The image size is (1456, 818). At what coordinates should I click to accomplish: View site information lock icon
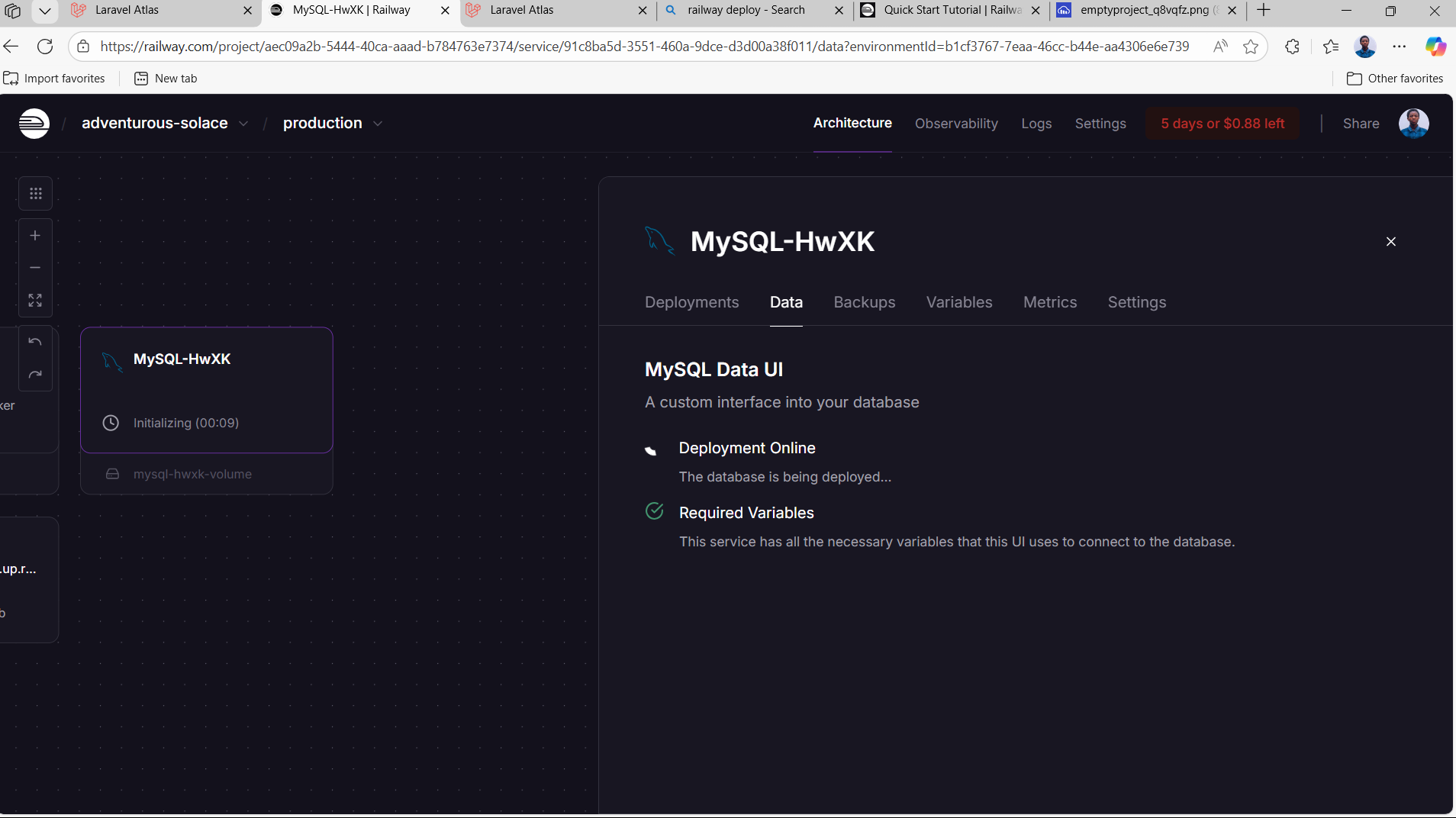(x=84, y=47)
